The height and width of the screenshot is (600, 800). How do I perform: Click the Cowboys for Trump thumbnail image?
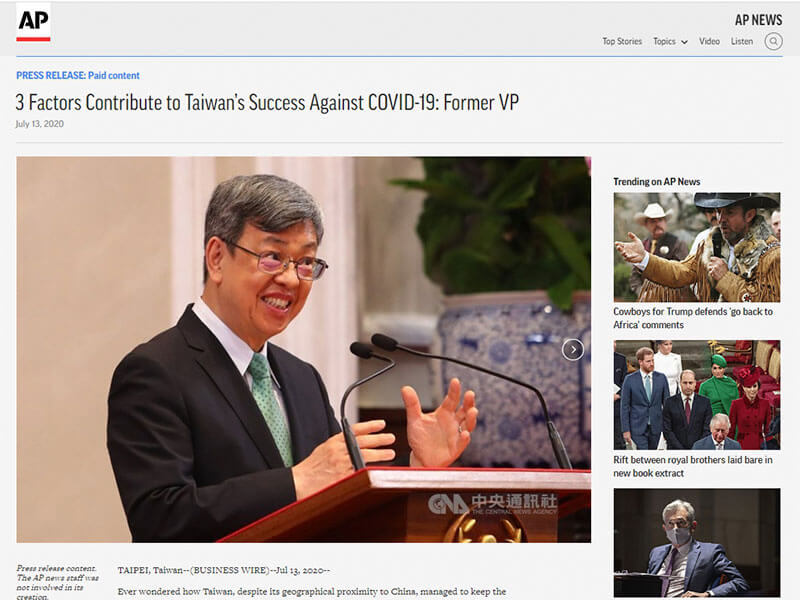(696, 247)
